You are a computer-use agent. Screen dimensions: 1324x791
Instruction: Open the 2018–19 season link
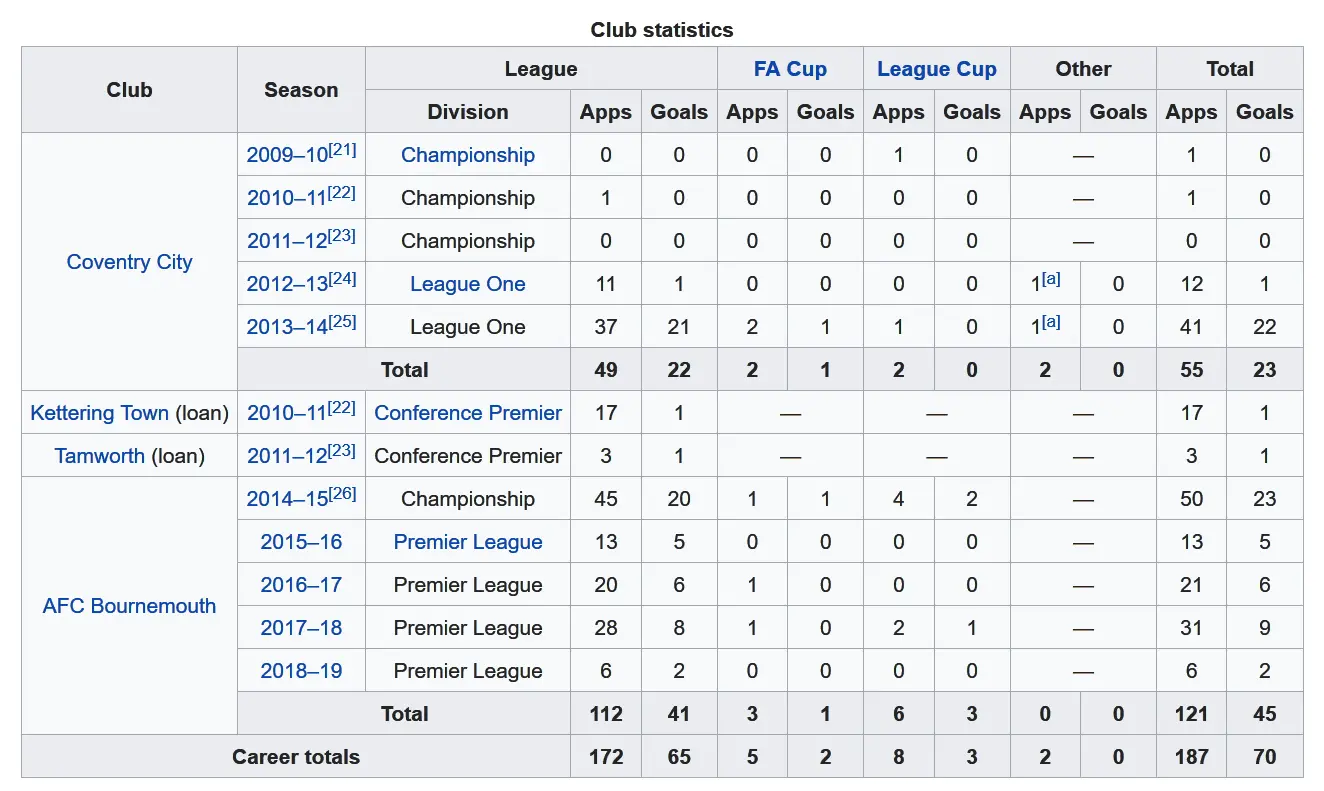pos(301,671)
